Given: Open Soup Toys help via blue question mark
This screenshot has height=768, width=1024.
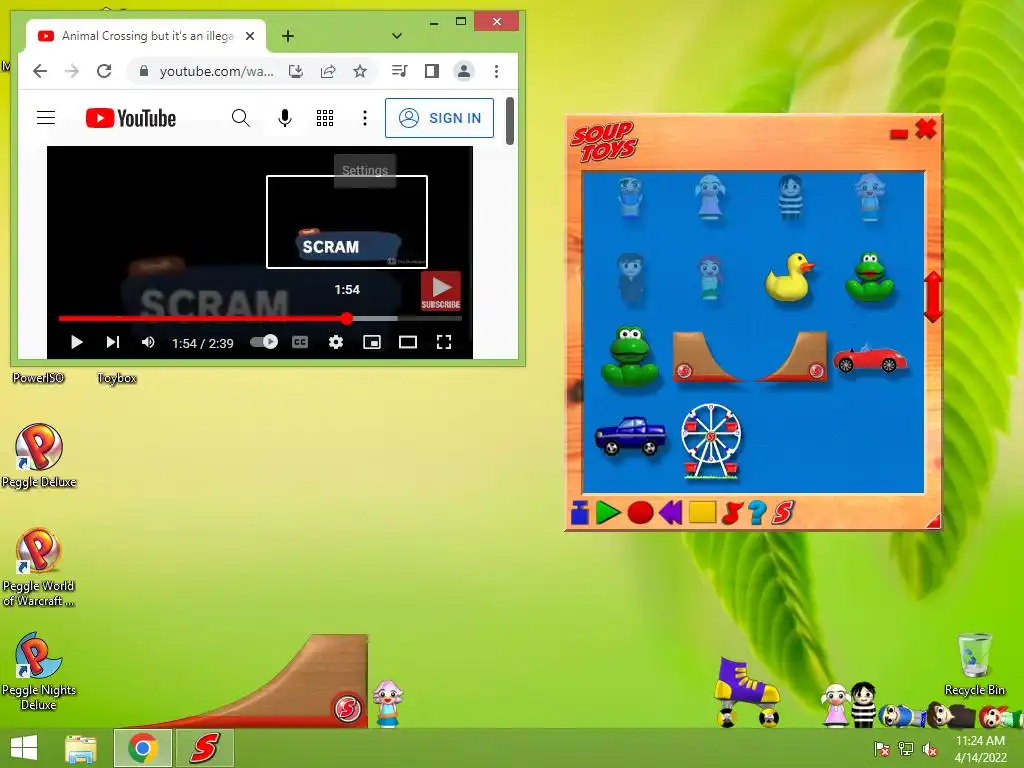Looking at the screenshot, I should point(757,513).
